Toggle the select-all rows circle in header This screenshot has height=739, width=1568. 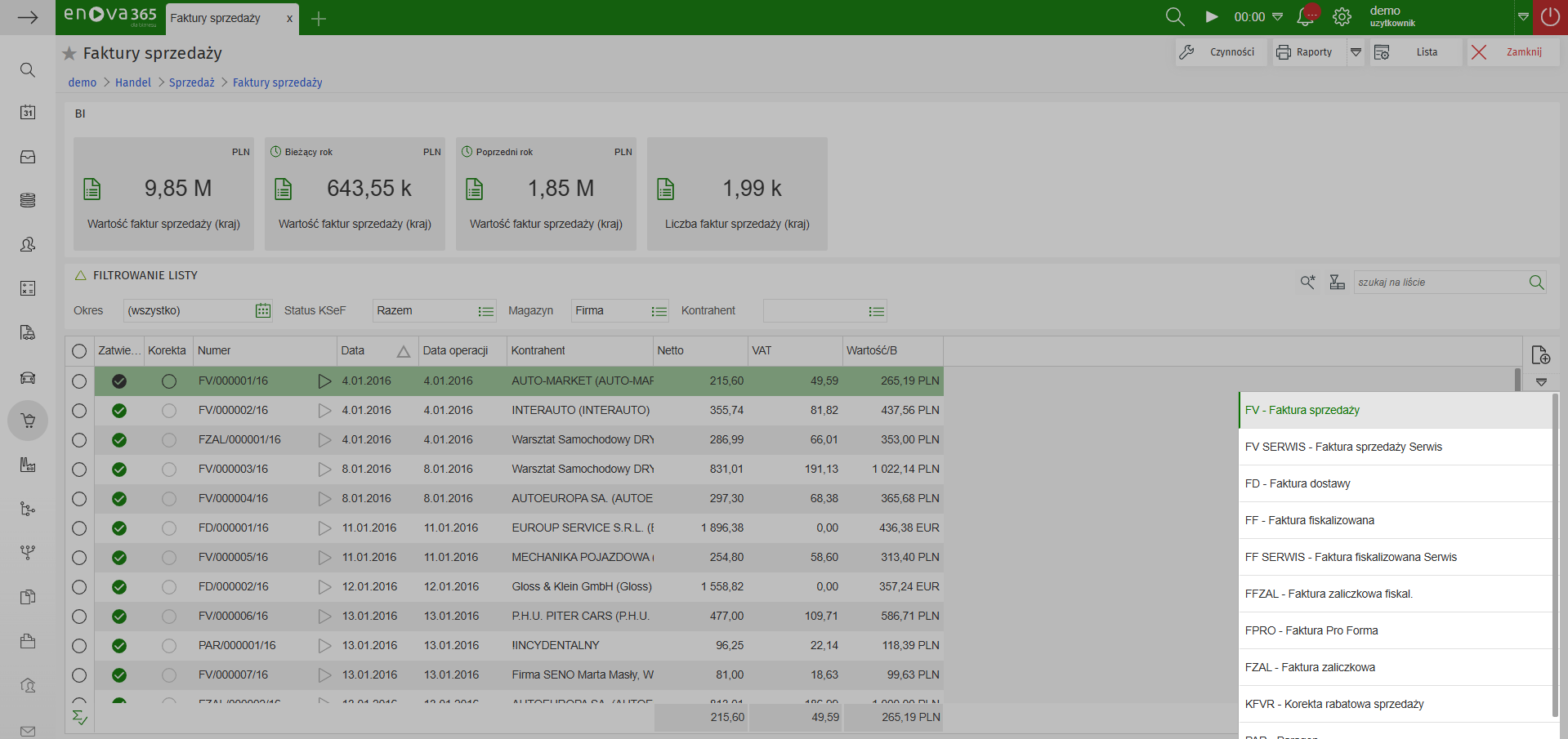(79, 351)
